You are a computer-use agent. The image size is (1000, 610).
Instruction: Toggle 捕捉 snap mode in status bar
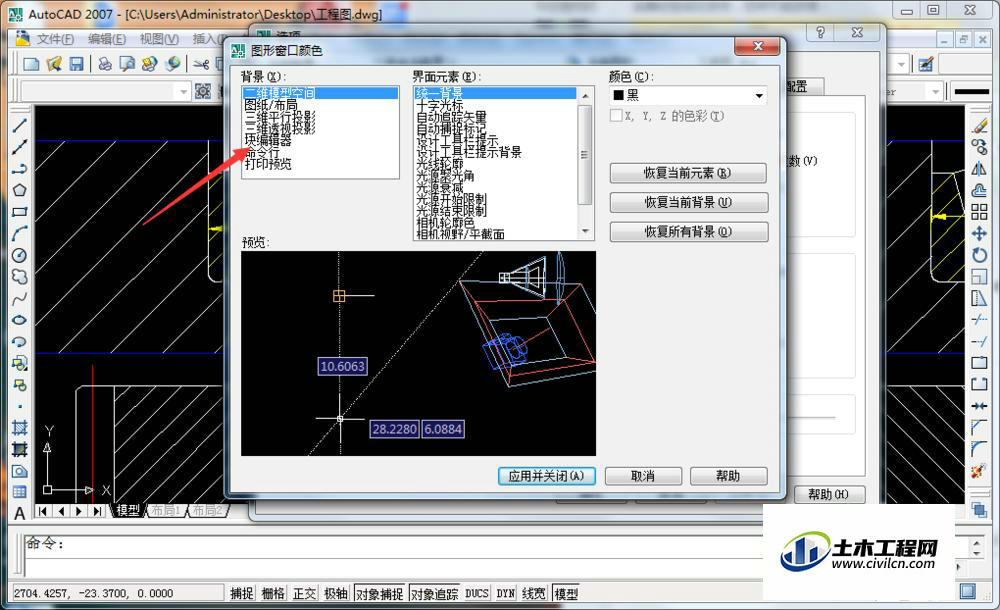tap(242, 593)
